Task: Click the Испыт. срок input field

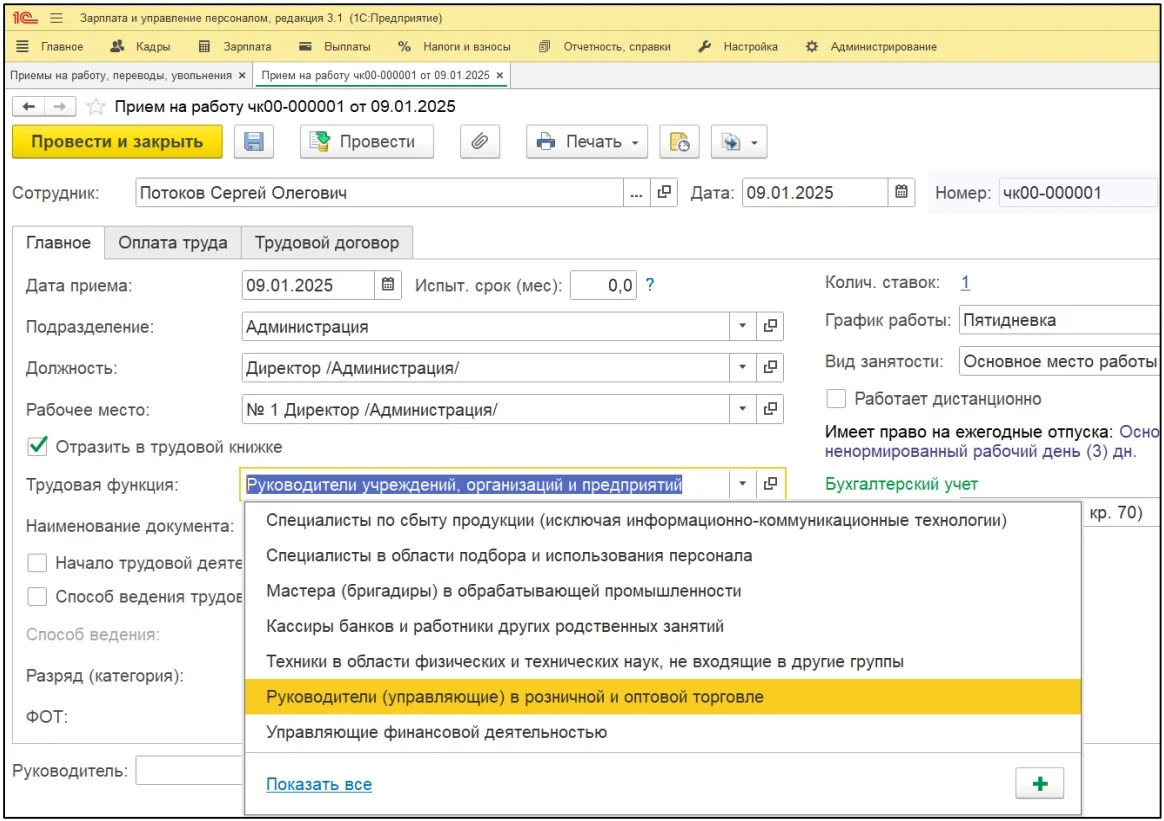Action: (x=604, y=285)
